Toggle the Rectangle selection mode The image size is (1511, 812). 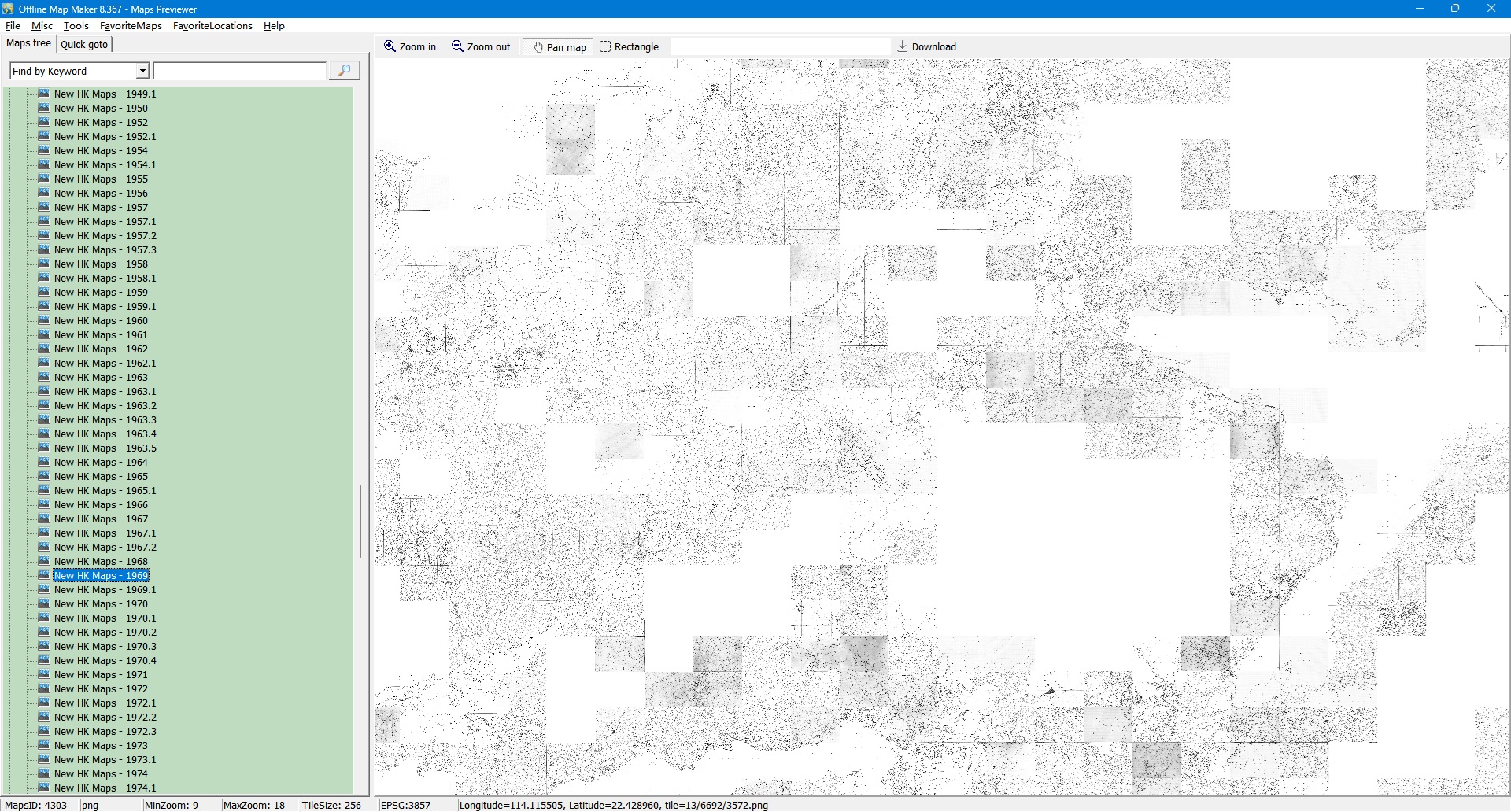[629, 47]
